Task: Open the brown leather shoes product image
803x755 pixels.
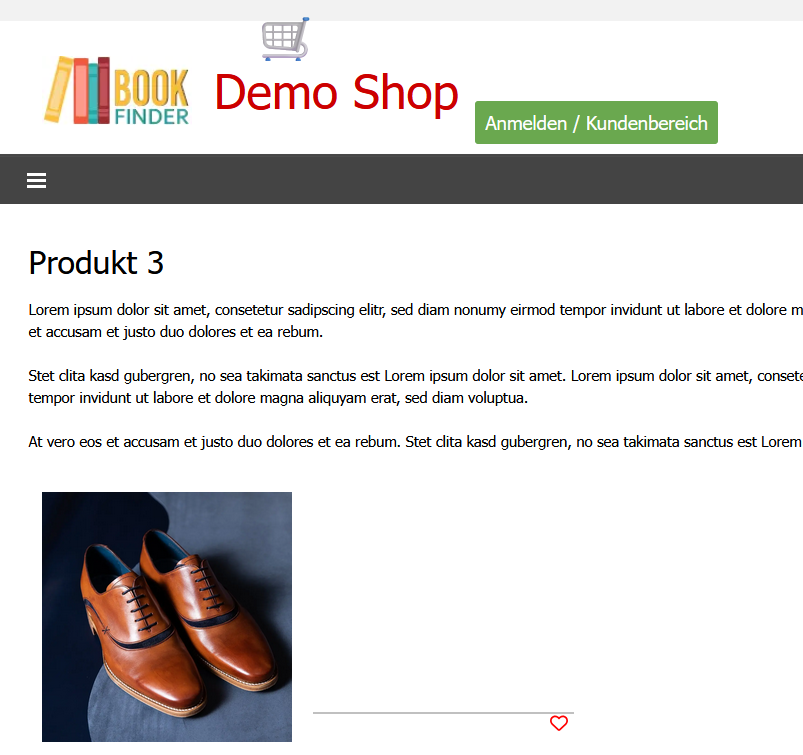Action: pos(167,617)
